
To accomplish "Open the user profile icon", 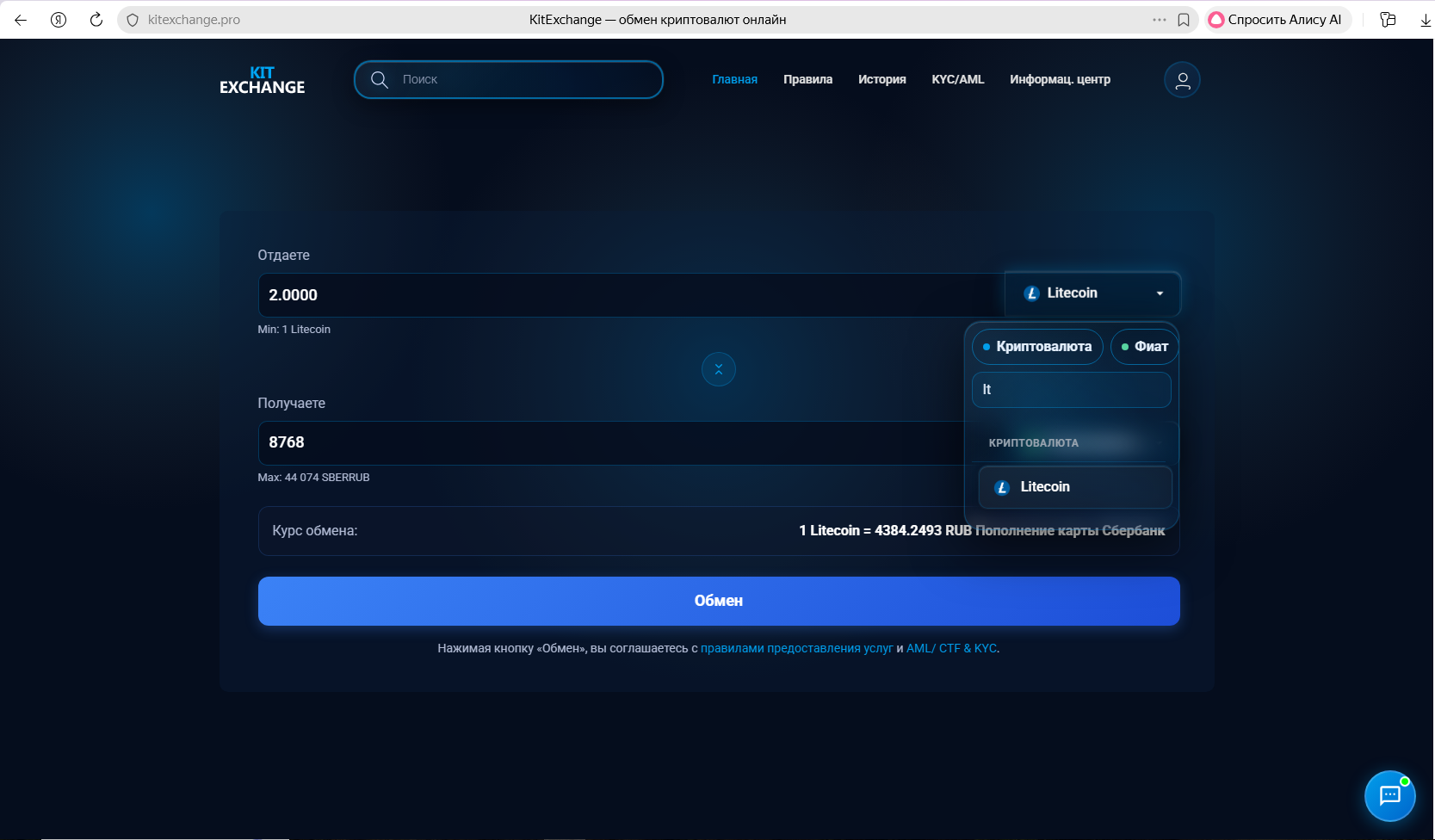I will point(1182,80).
